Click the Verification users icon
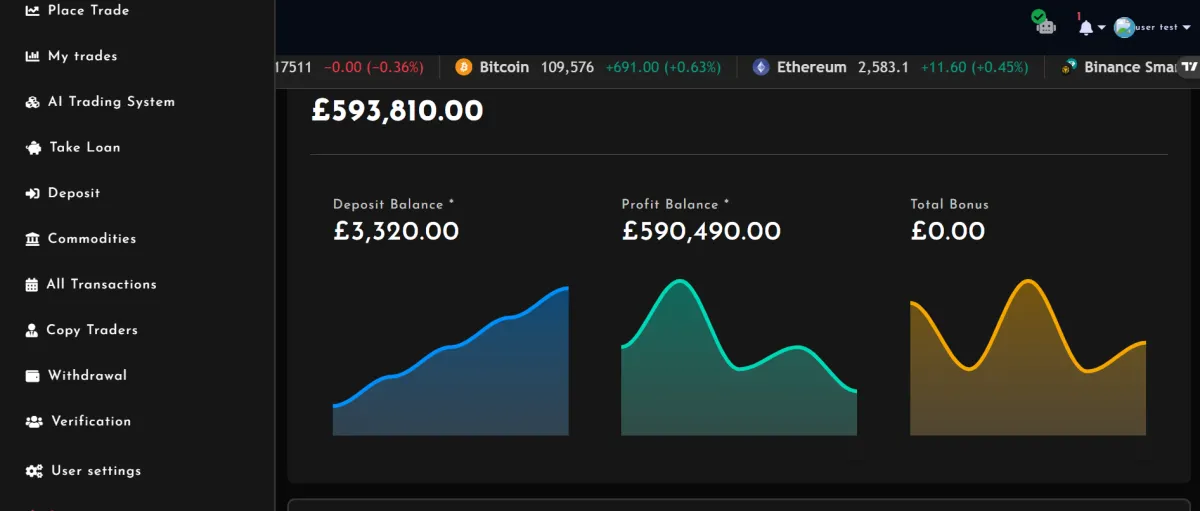Image resolution: width=1200 pixels, height=511 pixels. (x=34, y=421)
